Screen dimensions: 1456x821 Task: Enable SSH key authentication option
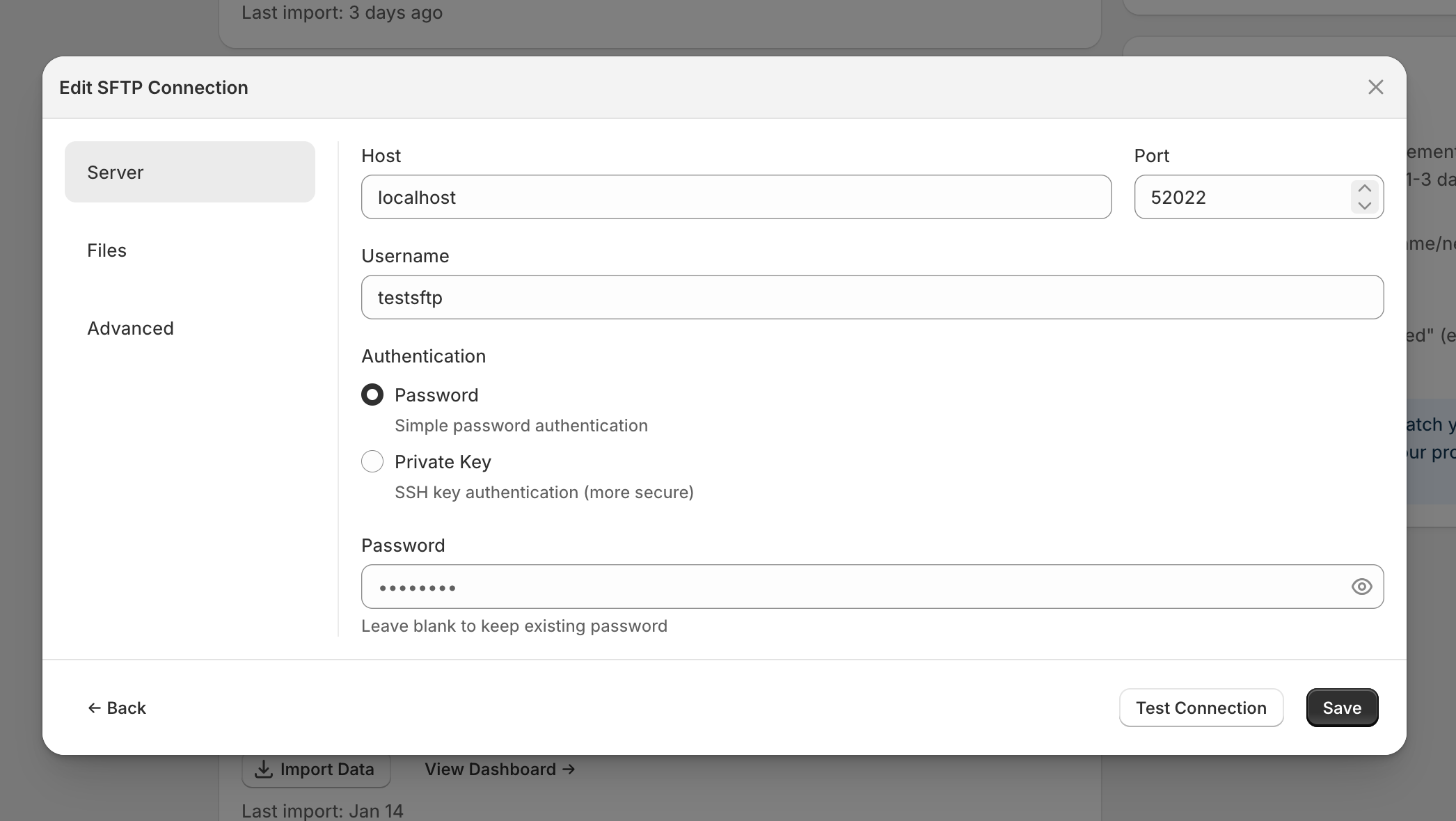(x=372, y=461)
